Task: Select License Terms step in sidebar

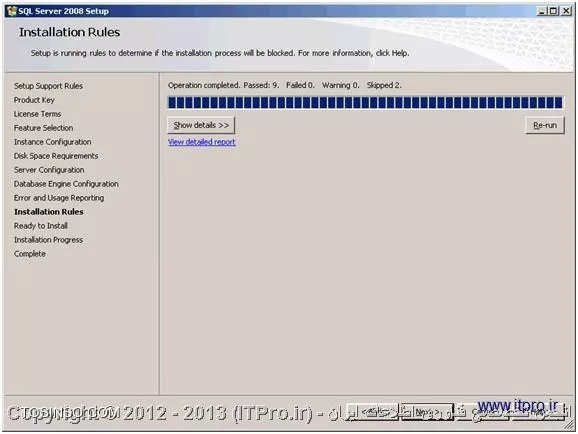Action: tap(38, 114)
